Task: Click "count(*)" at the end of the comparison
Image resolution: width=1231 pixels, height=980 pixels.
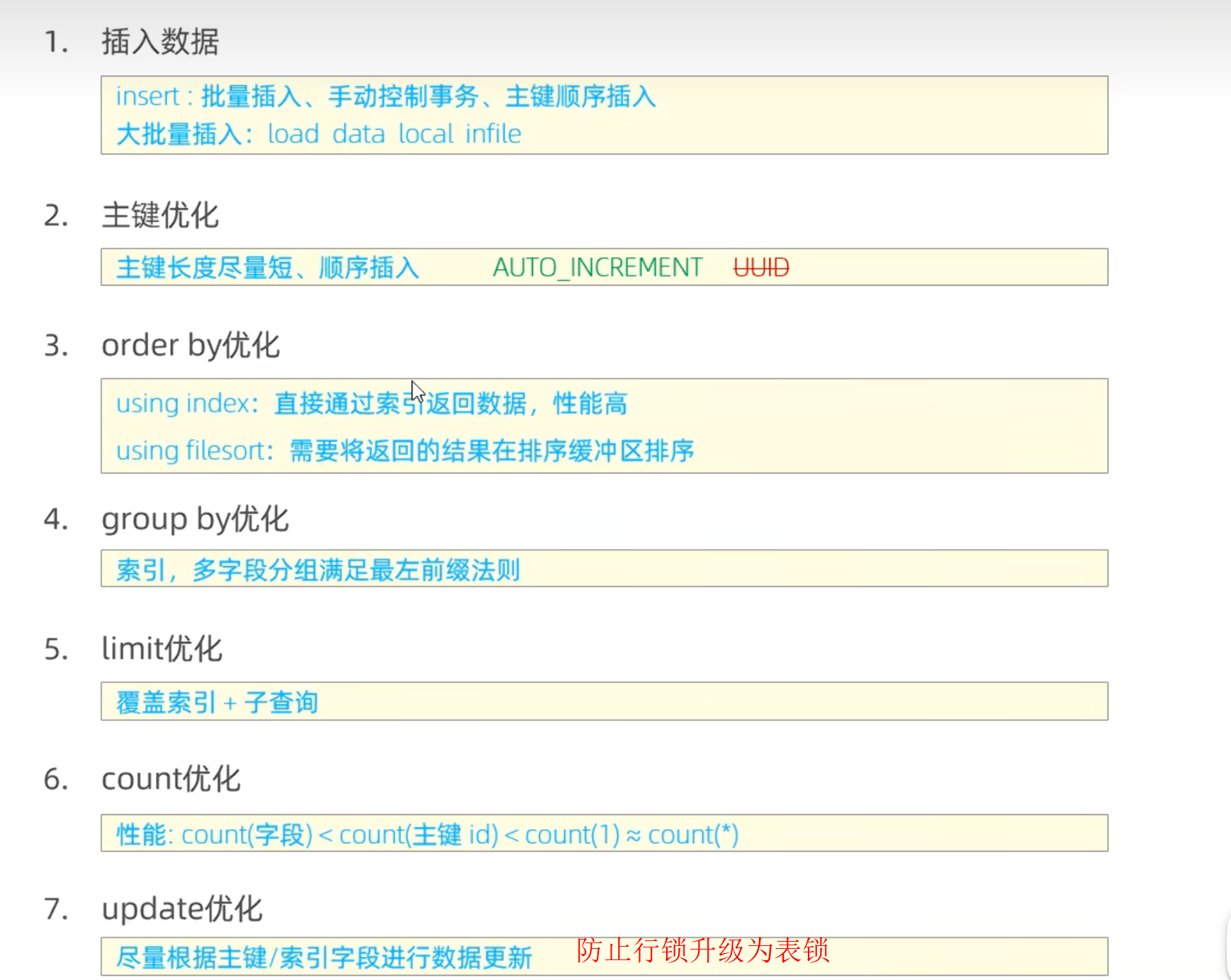Action: [692, 835]
